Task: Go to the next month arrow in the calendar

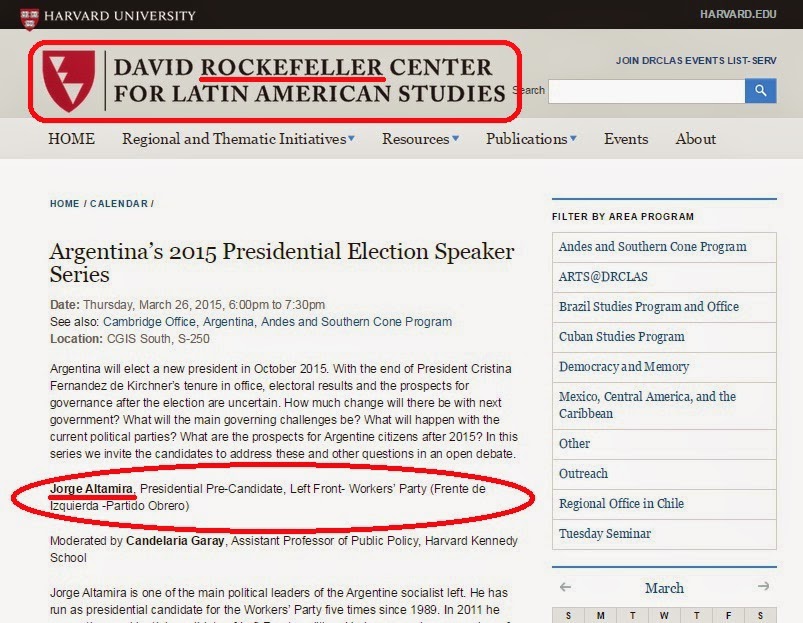Action: click(x=763, y=586)
